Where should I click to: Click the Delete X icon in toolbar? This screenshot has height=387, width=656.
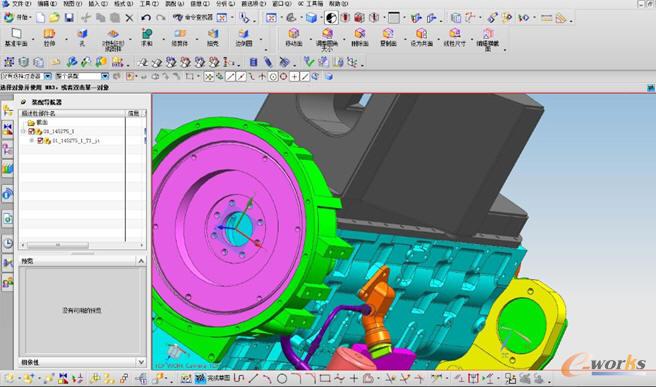pos(129,18)
